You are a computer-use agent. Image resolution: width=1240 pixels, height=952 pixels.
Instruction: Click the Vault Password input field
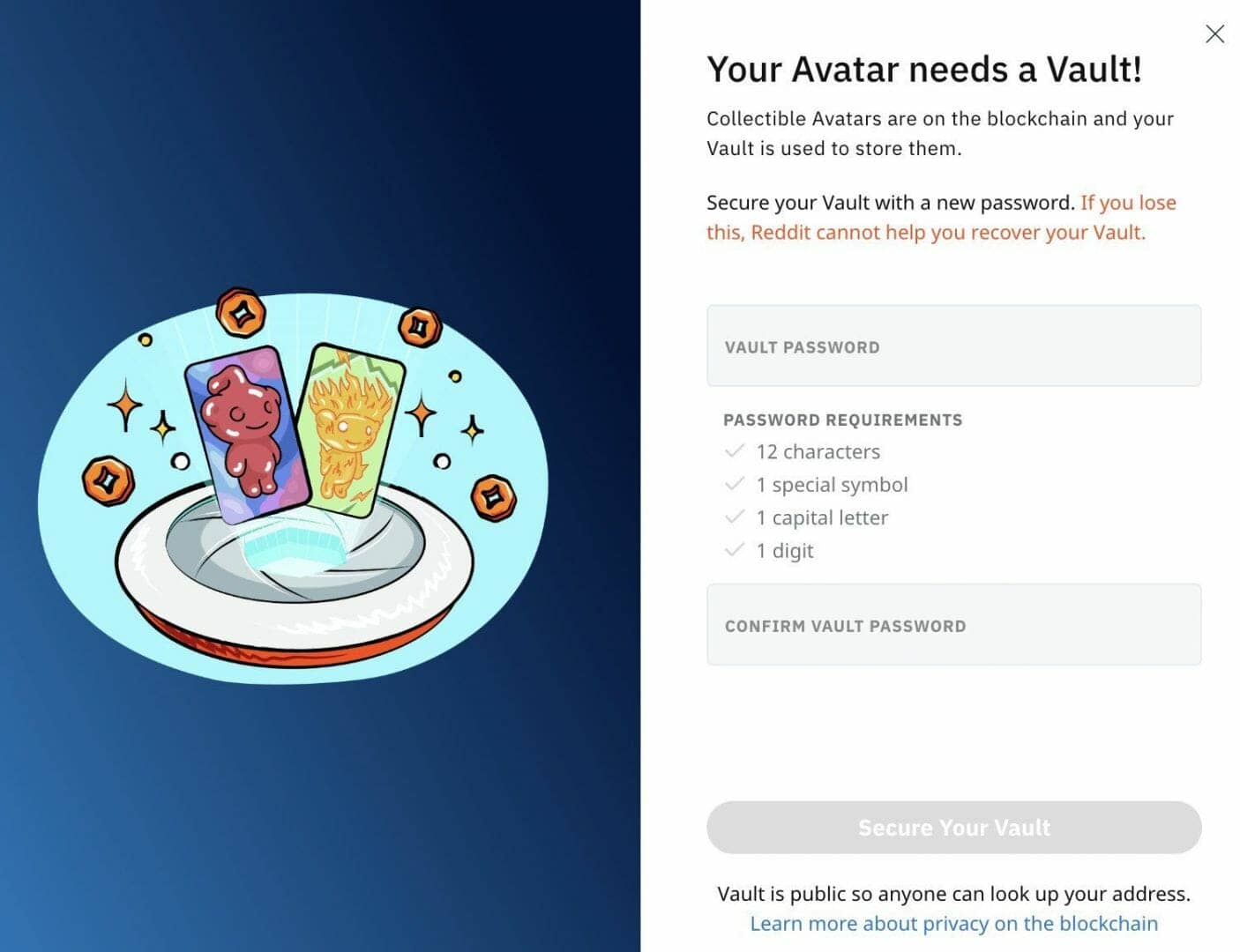[x=953, y=346]
